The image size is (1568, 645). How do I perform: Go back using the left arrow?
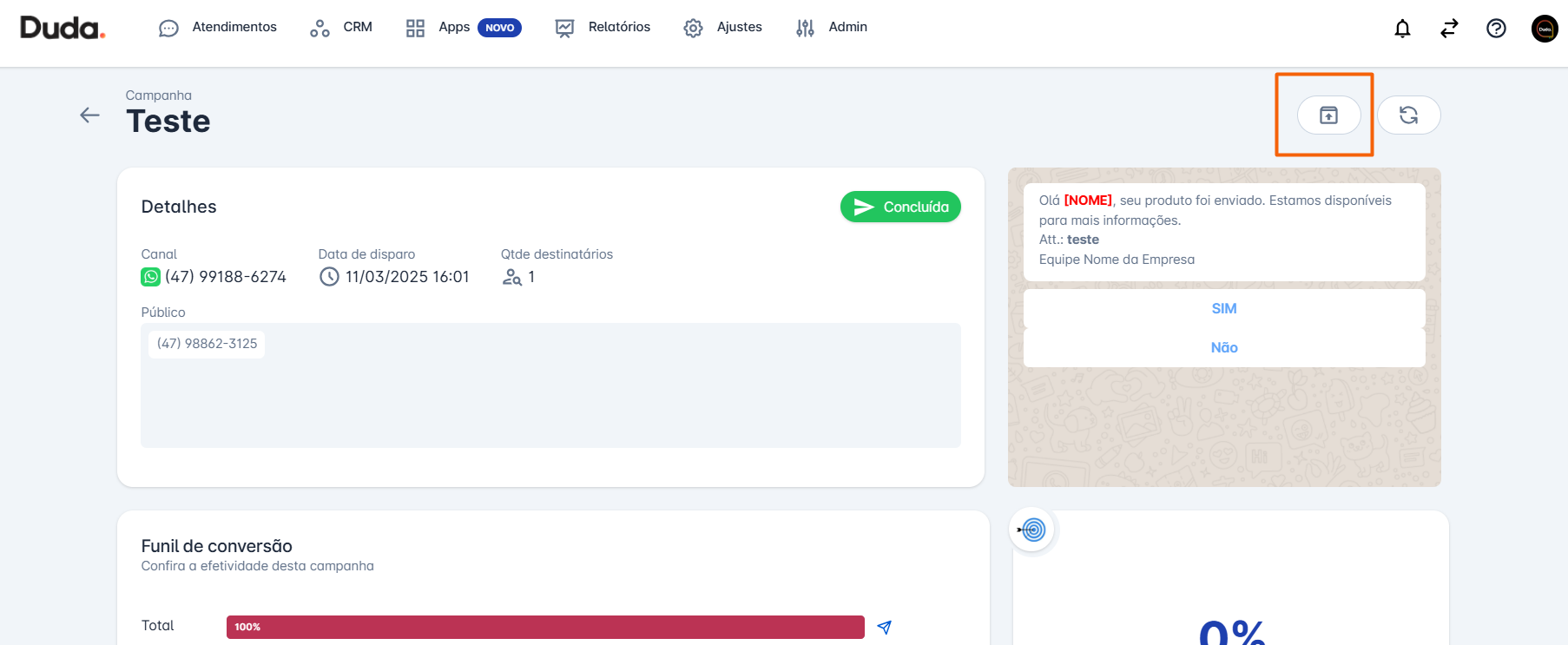[89, 115]
